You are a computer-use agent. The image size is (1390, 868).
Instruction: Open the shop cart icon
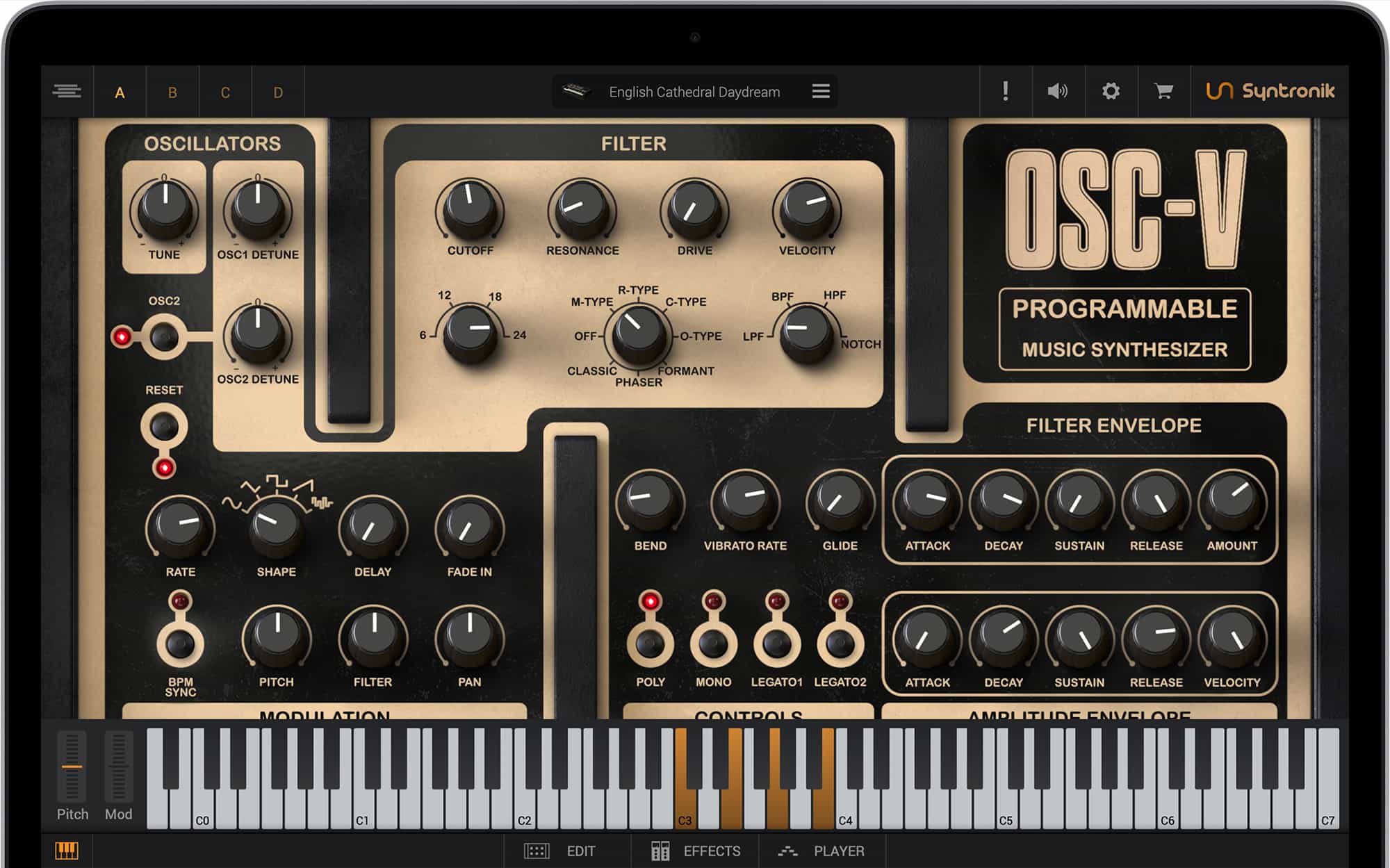(x=1163, y=91)
